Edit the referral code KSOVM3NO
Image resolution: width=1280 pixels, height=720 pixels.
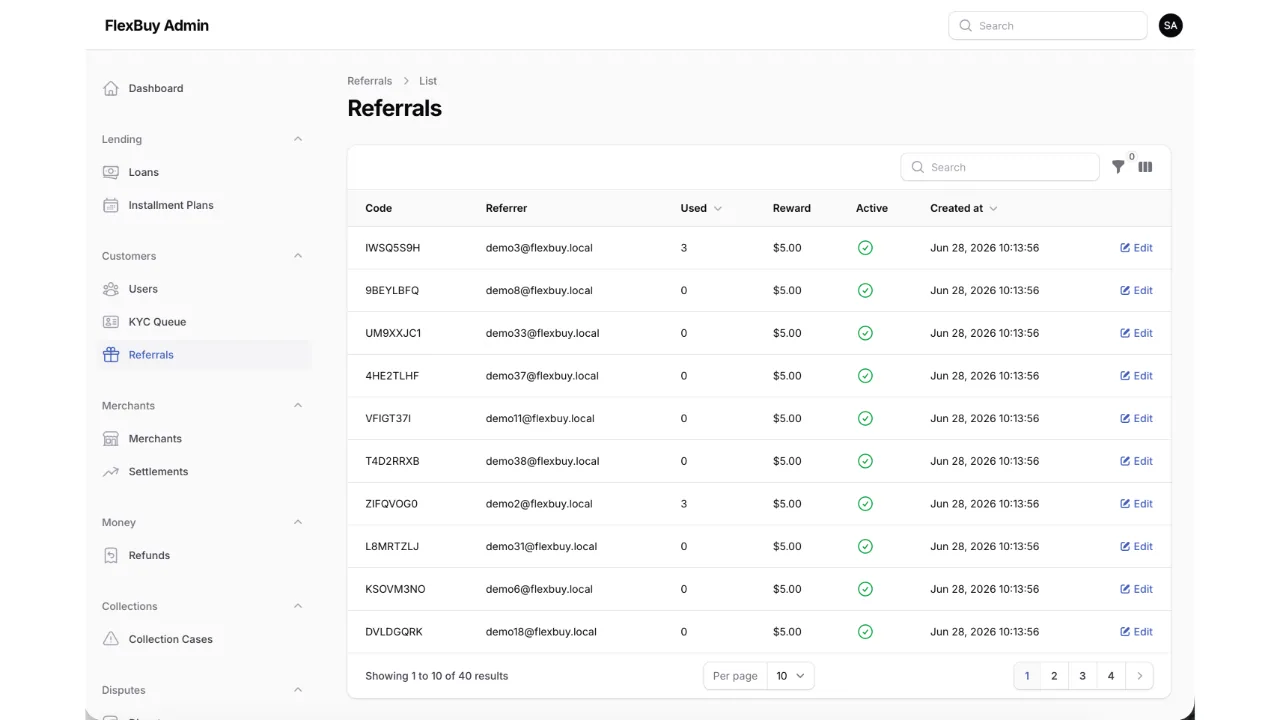point(1136,589)
